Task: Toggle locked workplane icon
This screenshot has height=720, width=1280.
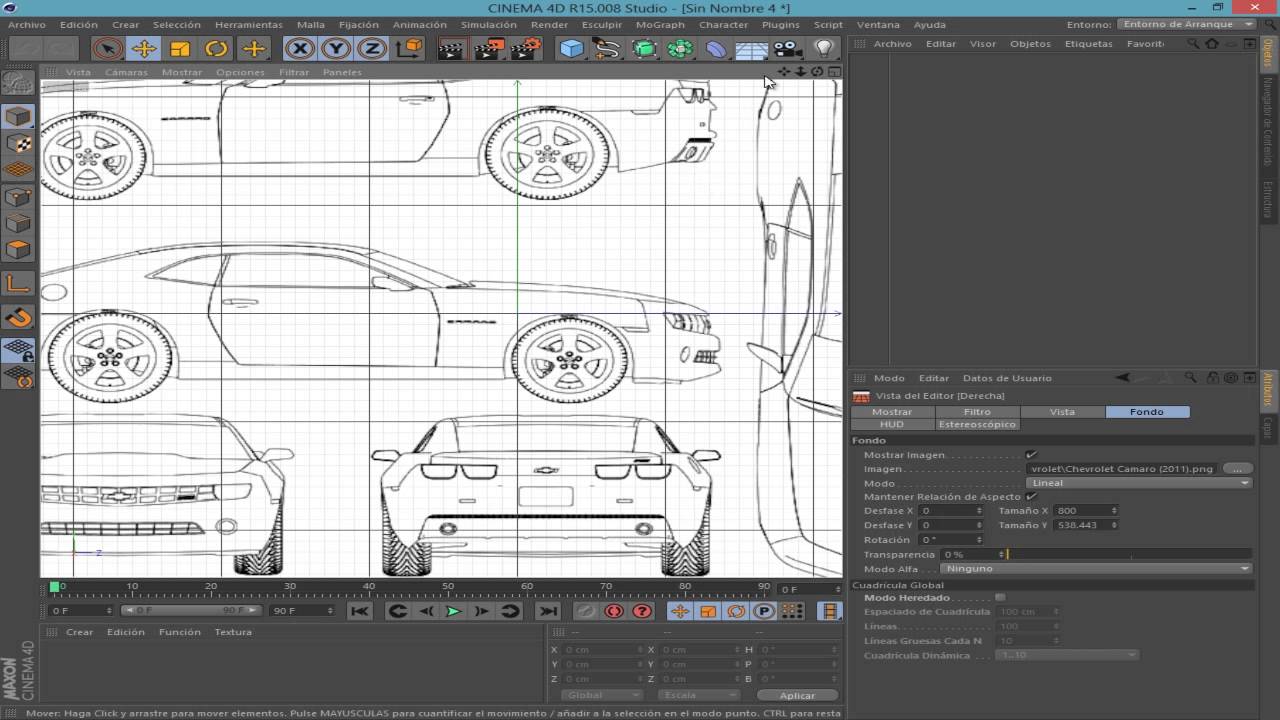Action: point(18,350)
